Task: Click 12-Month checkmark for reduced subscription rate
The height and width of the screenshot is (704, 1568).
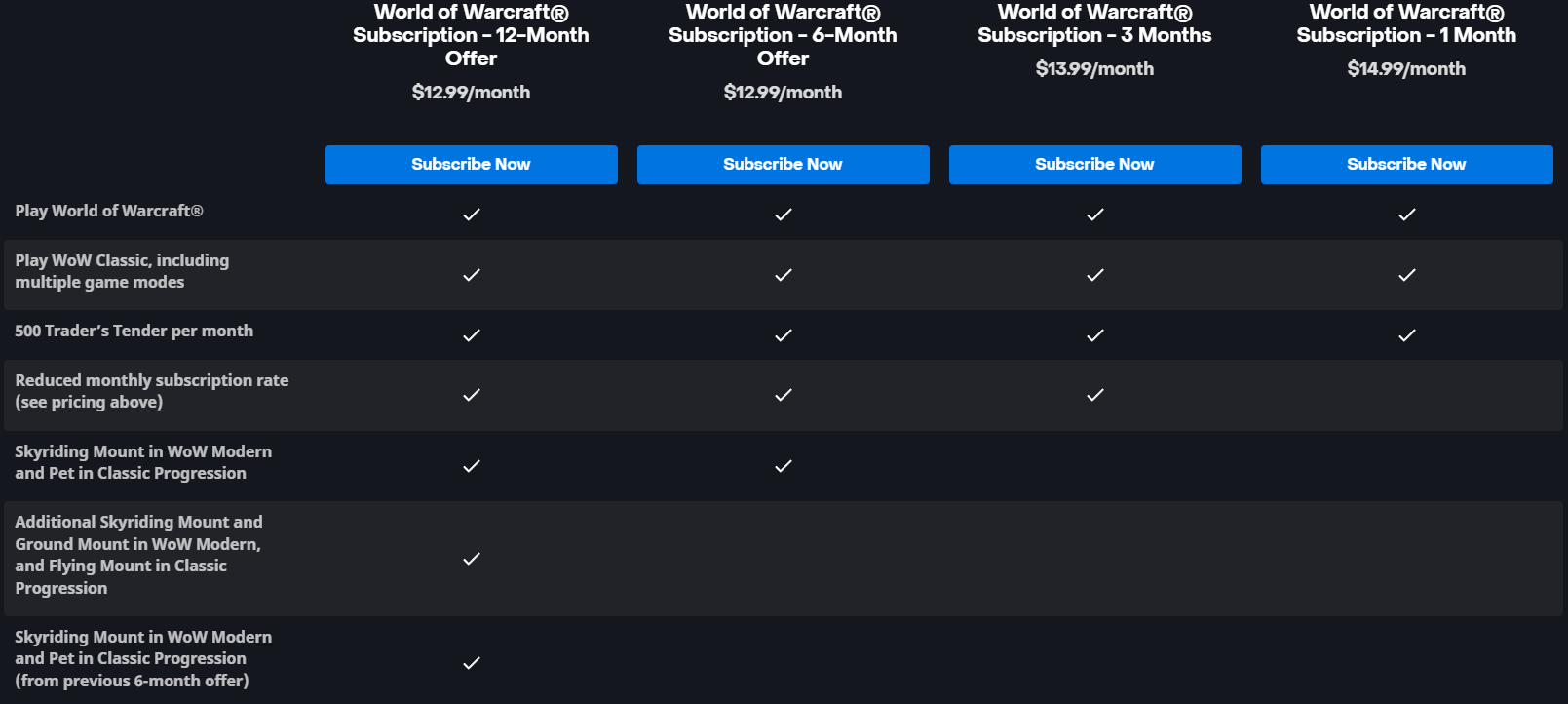Action: pyautogui.click(x=472, y=395)
